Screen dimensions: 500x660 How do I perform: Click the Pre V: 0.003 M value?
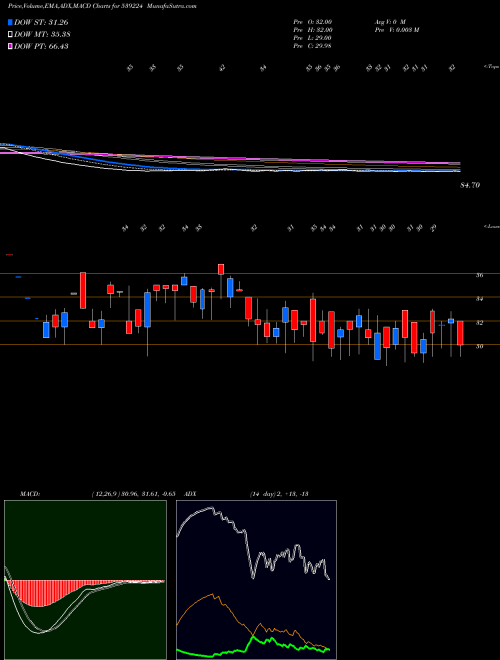tap(396, 30)
